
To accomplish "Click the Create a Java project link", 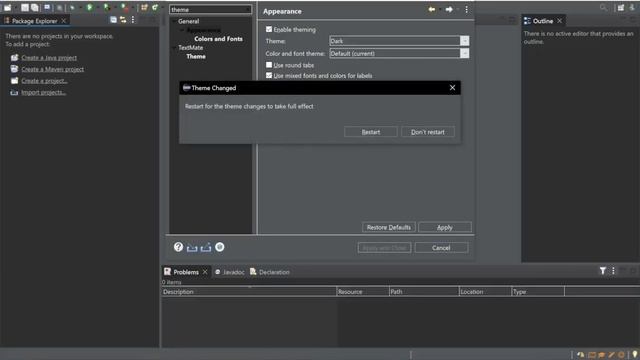I will (49, 58).
